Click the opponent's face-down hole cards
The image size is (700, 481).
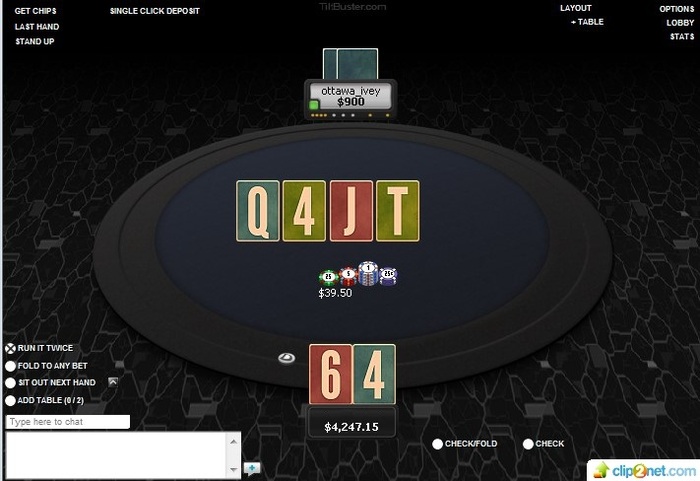pos(350,64)
